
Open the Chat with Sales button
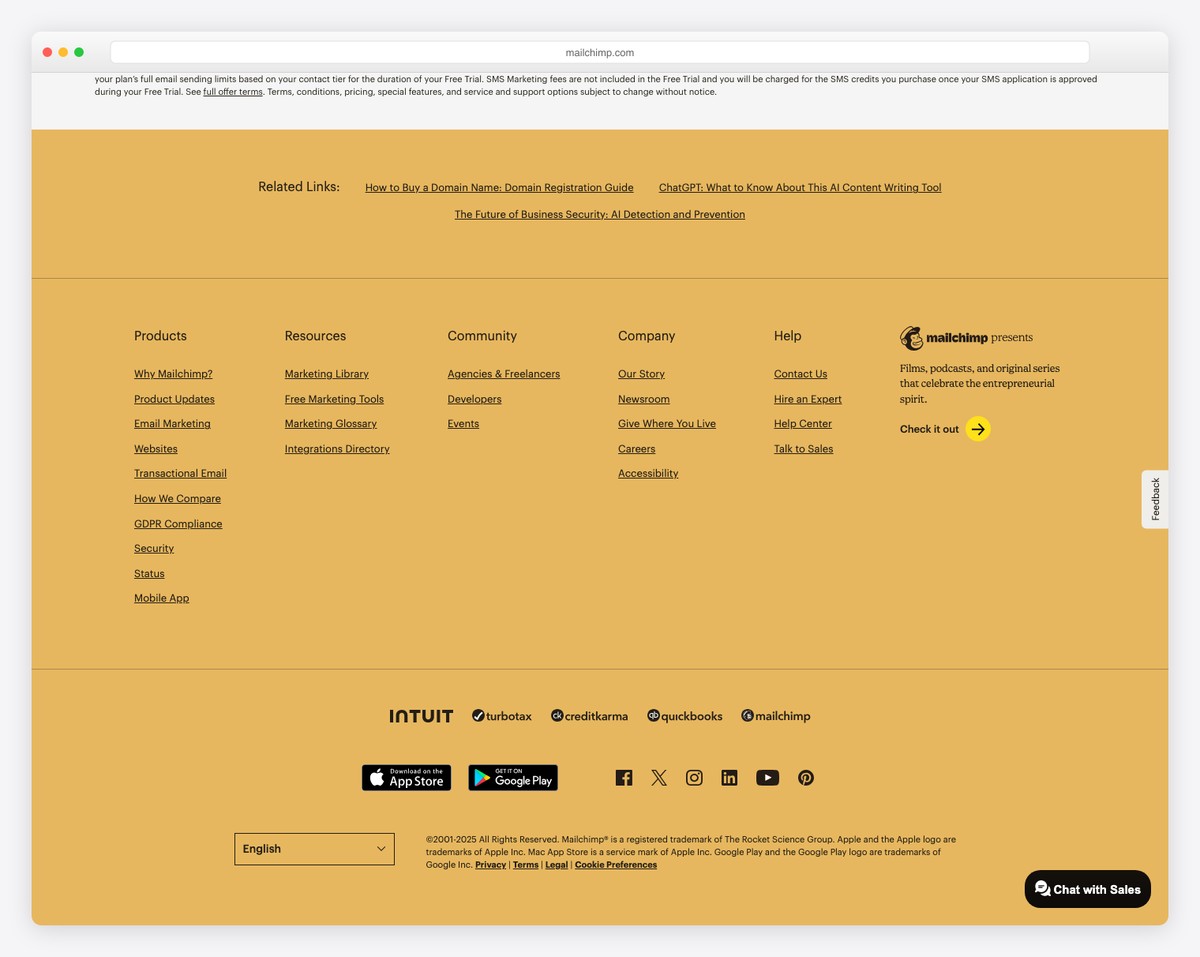(x=1087, y=889)
